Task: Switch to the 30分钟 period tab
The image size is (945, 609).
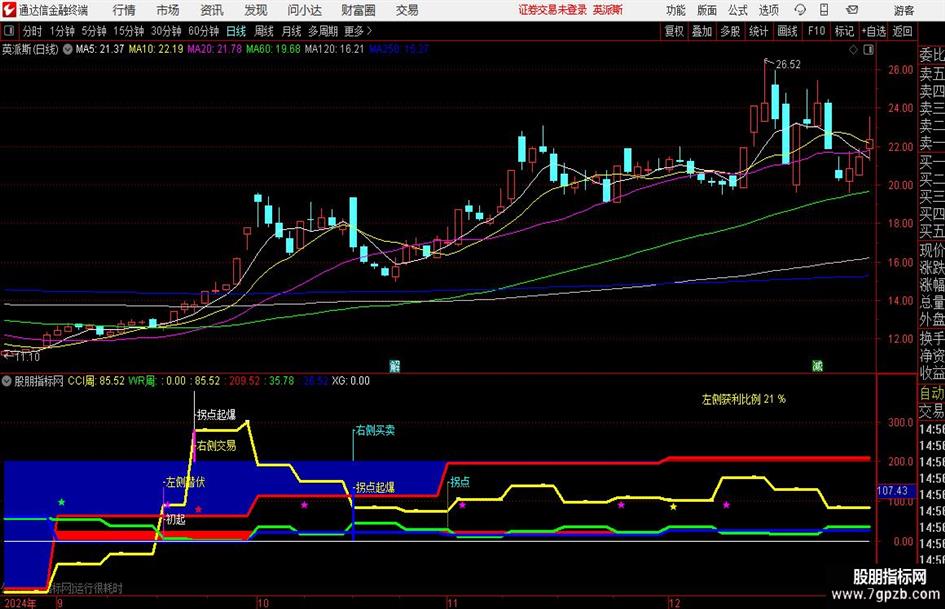Action: click(x=166, y=31)
